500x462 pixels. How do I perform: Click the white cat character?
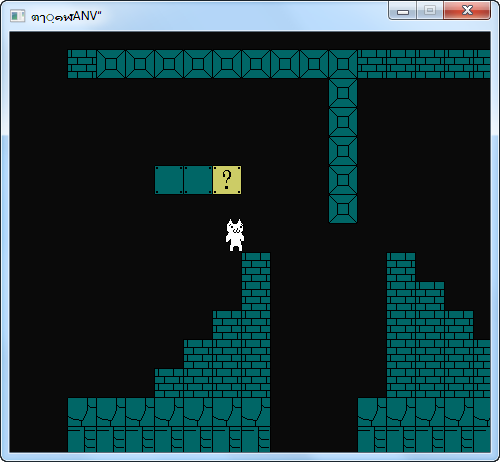[235, 235]
